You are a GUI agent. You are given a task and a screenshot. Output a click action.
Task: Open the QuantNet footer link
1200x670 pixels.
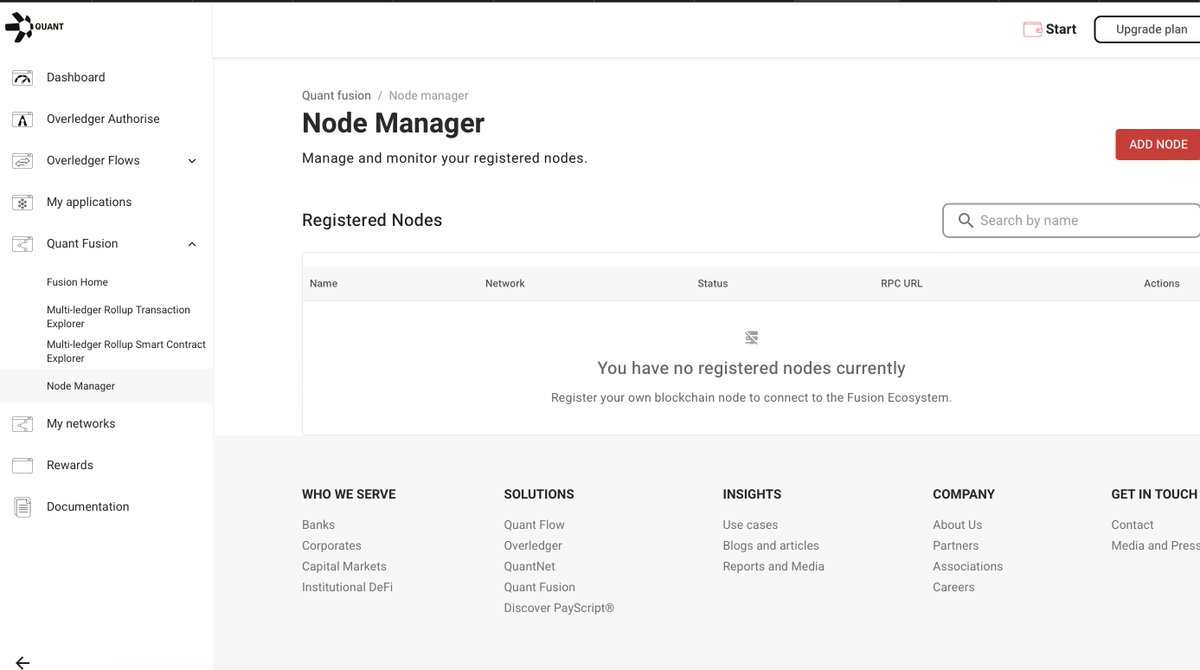point(529,567)
